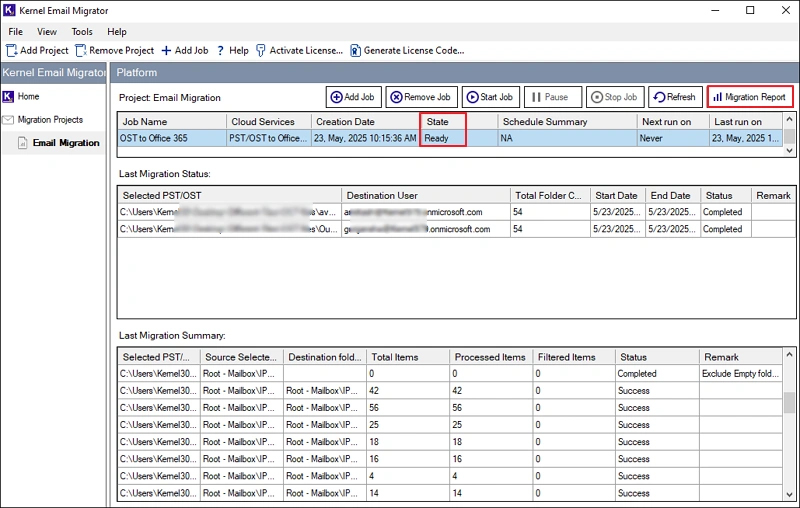The width and height of the screenshot is (800, 508).
Task: Click the End Date column header
Action: point(673,195)
